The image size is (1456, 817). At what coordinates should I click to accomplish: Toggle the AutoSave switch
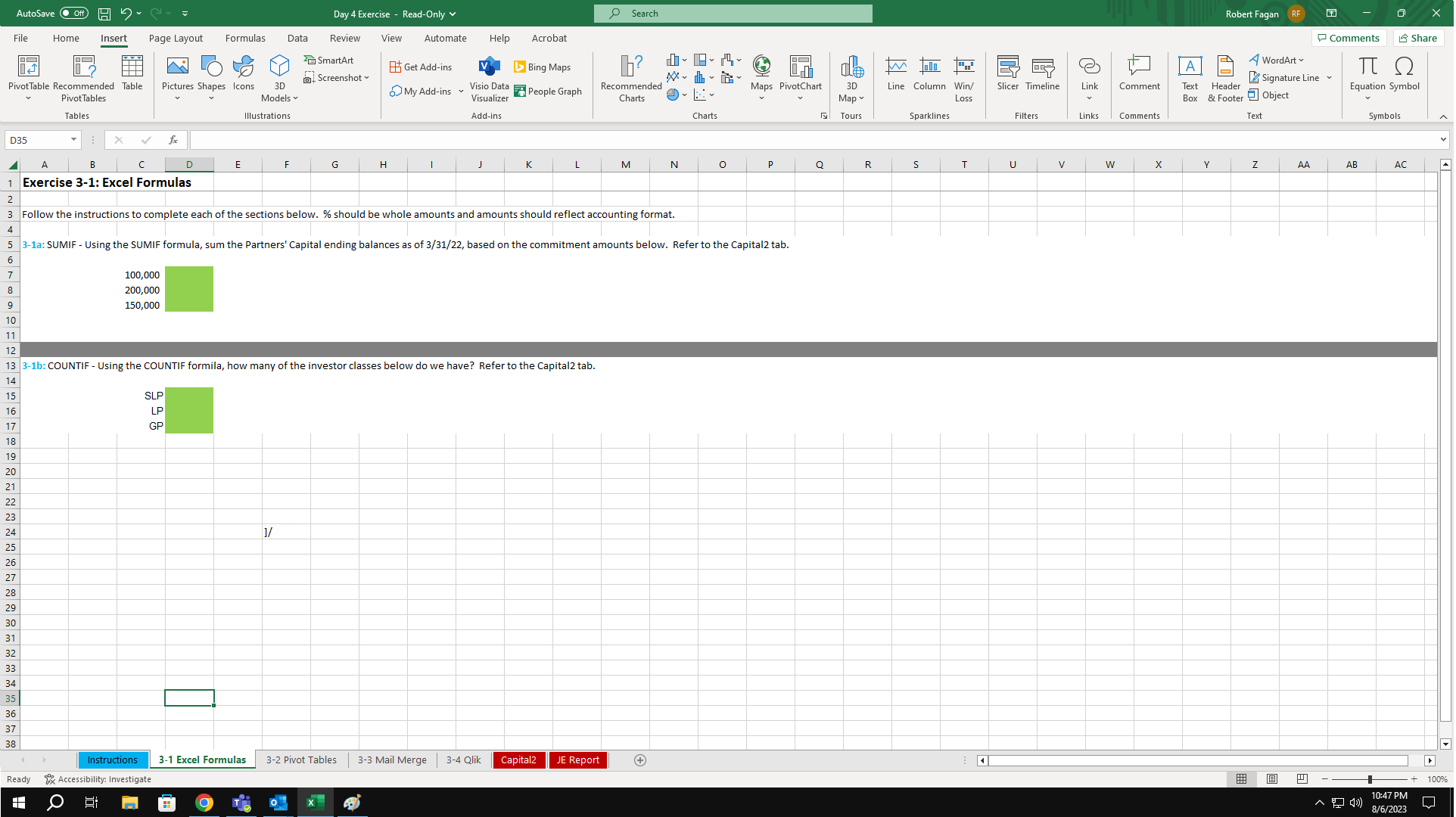click(74, 14)
